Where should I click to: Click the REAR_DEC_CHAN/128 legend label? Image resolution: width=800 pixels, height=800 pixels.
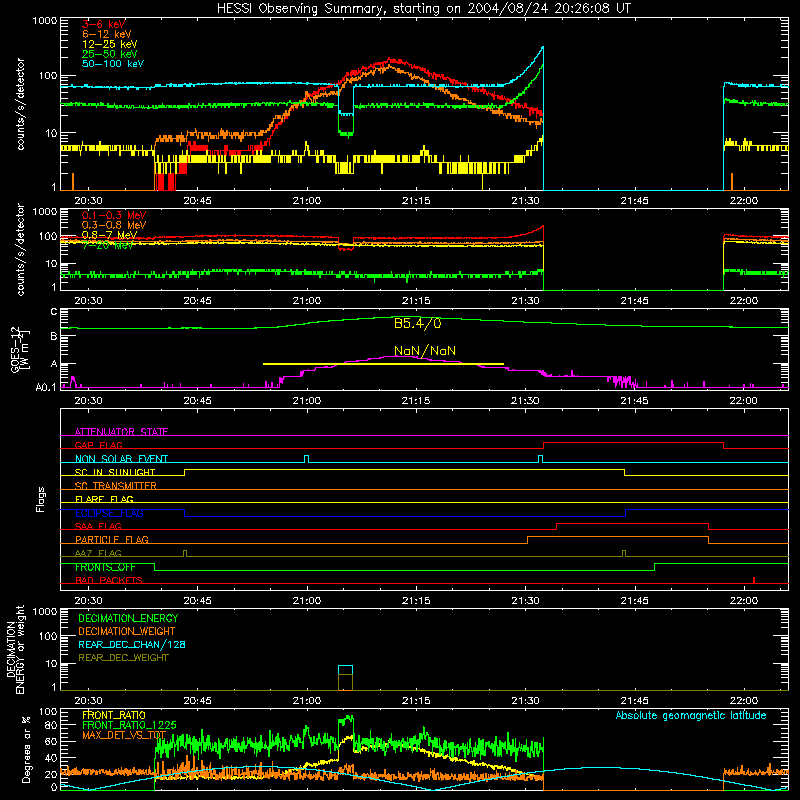click(132, 644)
